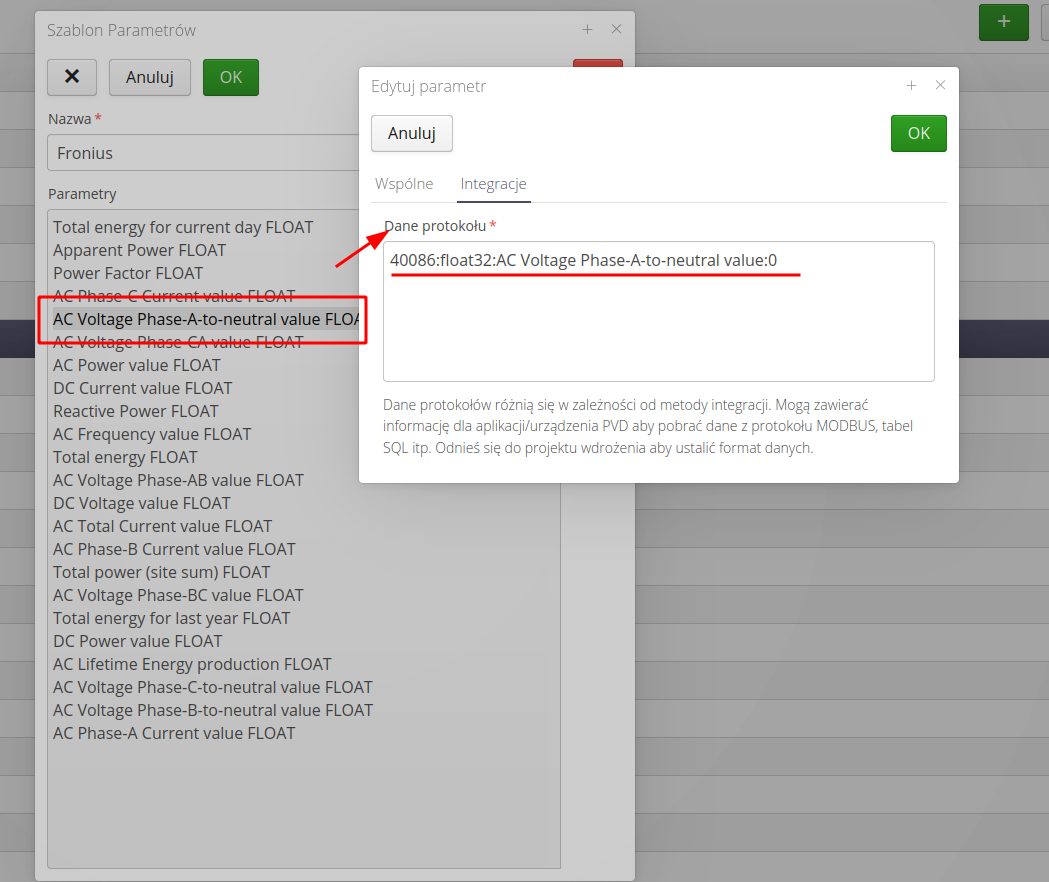Click the green plus add button
This screenshot has width=1049, height=882.
coord(1003,22)
